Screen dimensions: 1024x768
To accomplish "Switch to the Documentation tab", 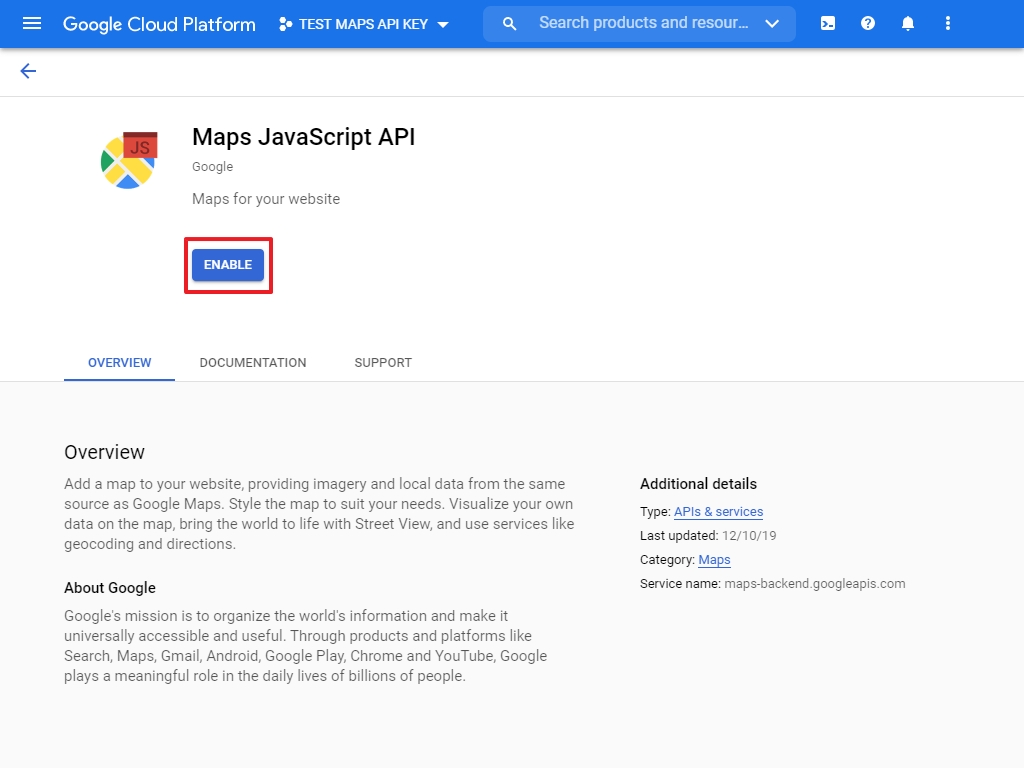I will point(253,362).
